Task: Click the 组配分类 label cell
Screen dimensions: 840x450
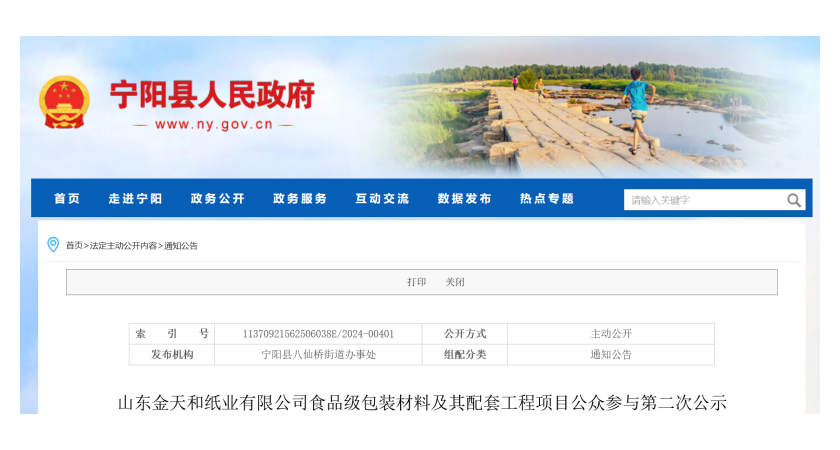Action: (x=465, y=355)
